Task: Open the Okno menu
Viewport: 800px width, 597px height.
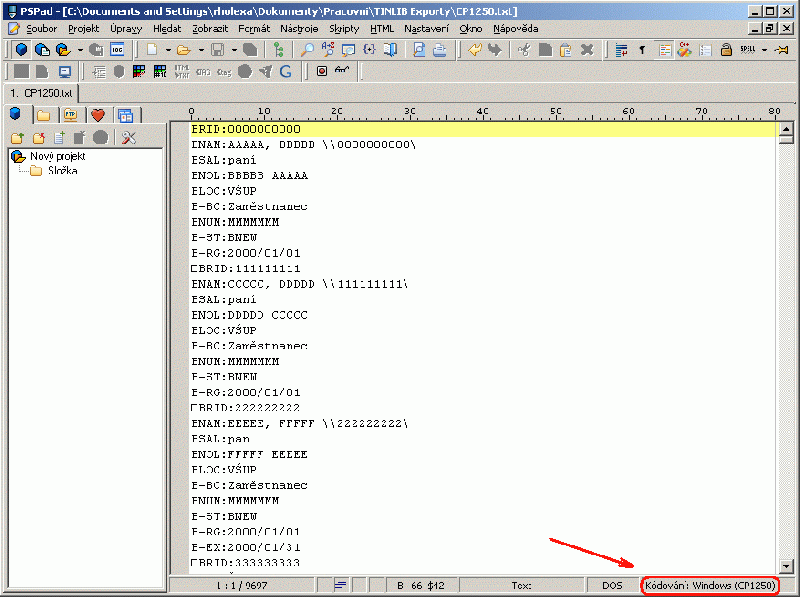Action: pos(470,29)
